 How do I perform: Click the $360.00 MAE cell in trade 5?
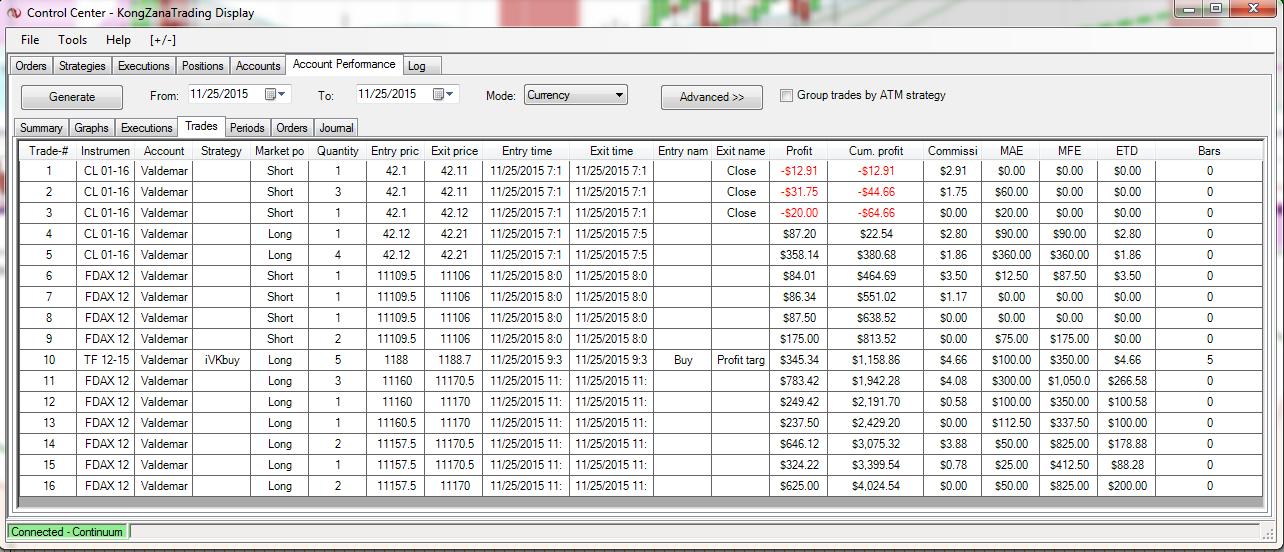(x=1011, y=255)
